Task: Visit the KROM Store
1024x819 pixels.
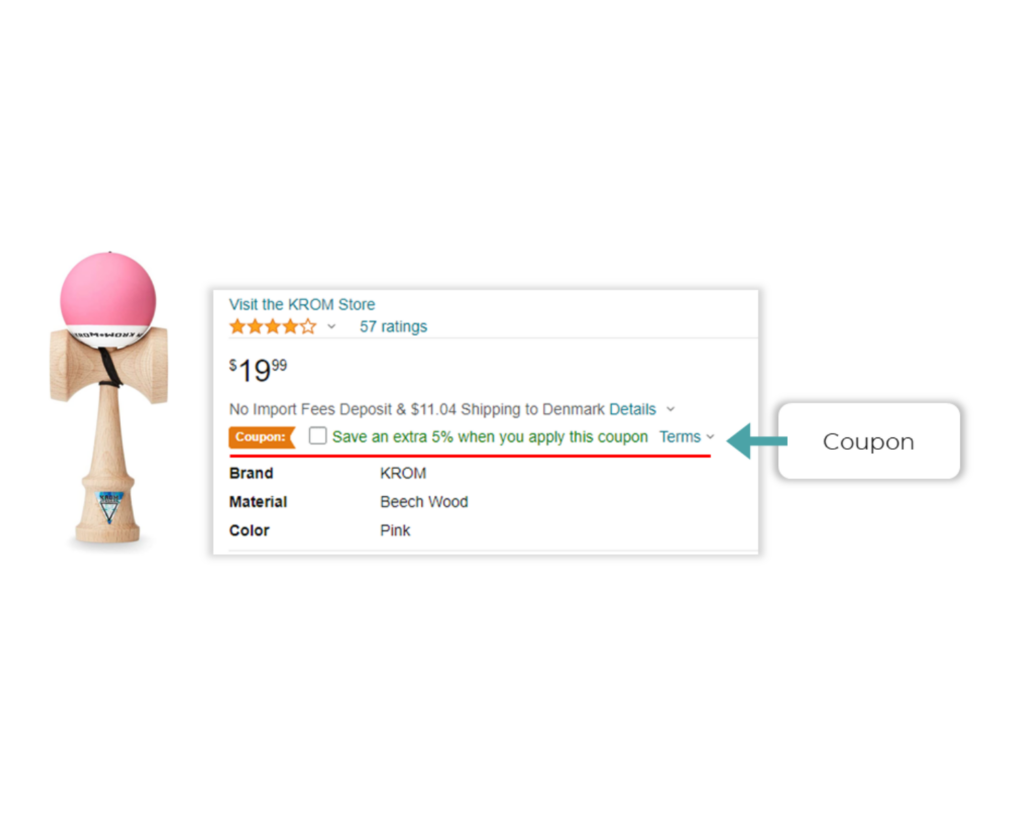Action: point(301,304)
